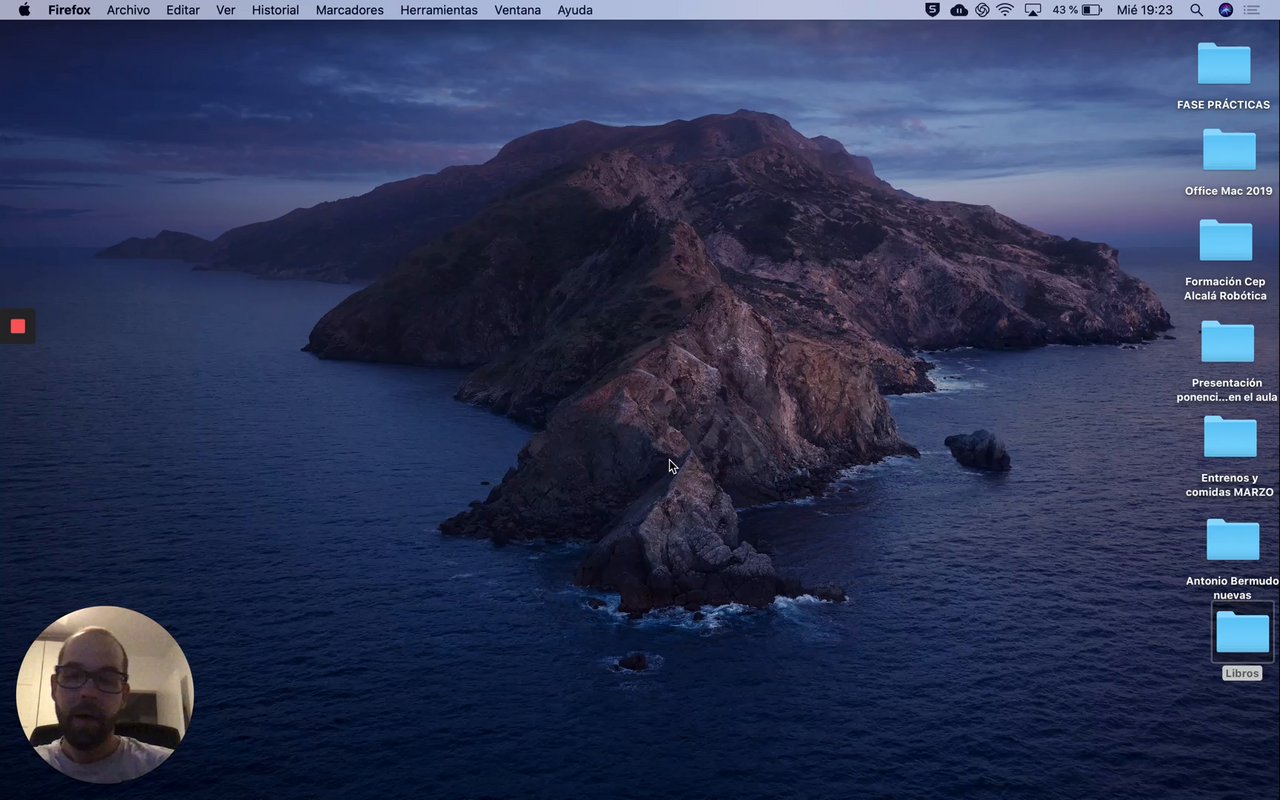The height and width of the screenshot is (800, 1280).
Task: Click the Formación Cep Alcalá Robótica label
Action: click(x=1225, y=289)
